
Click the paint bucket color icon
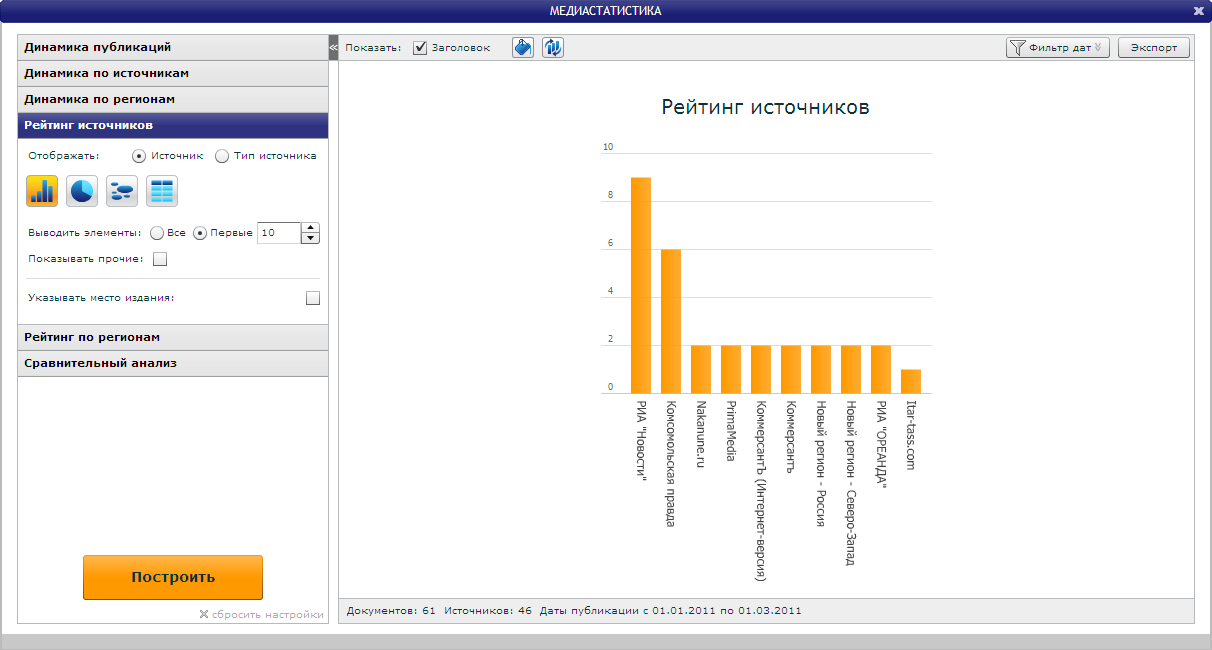[x=523, y=47]
